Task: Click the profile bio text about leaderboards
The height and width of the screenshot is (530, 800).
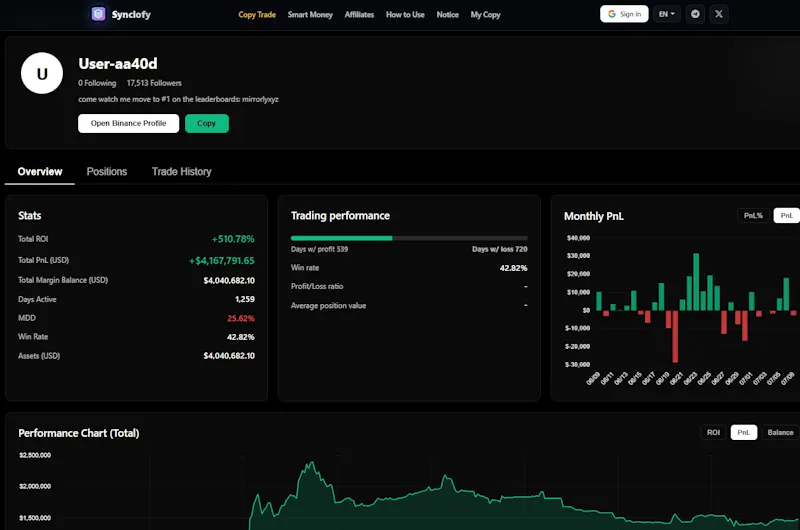Action: tap(178, 99)
